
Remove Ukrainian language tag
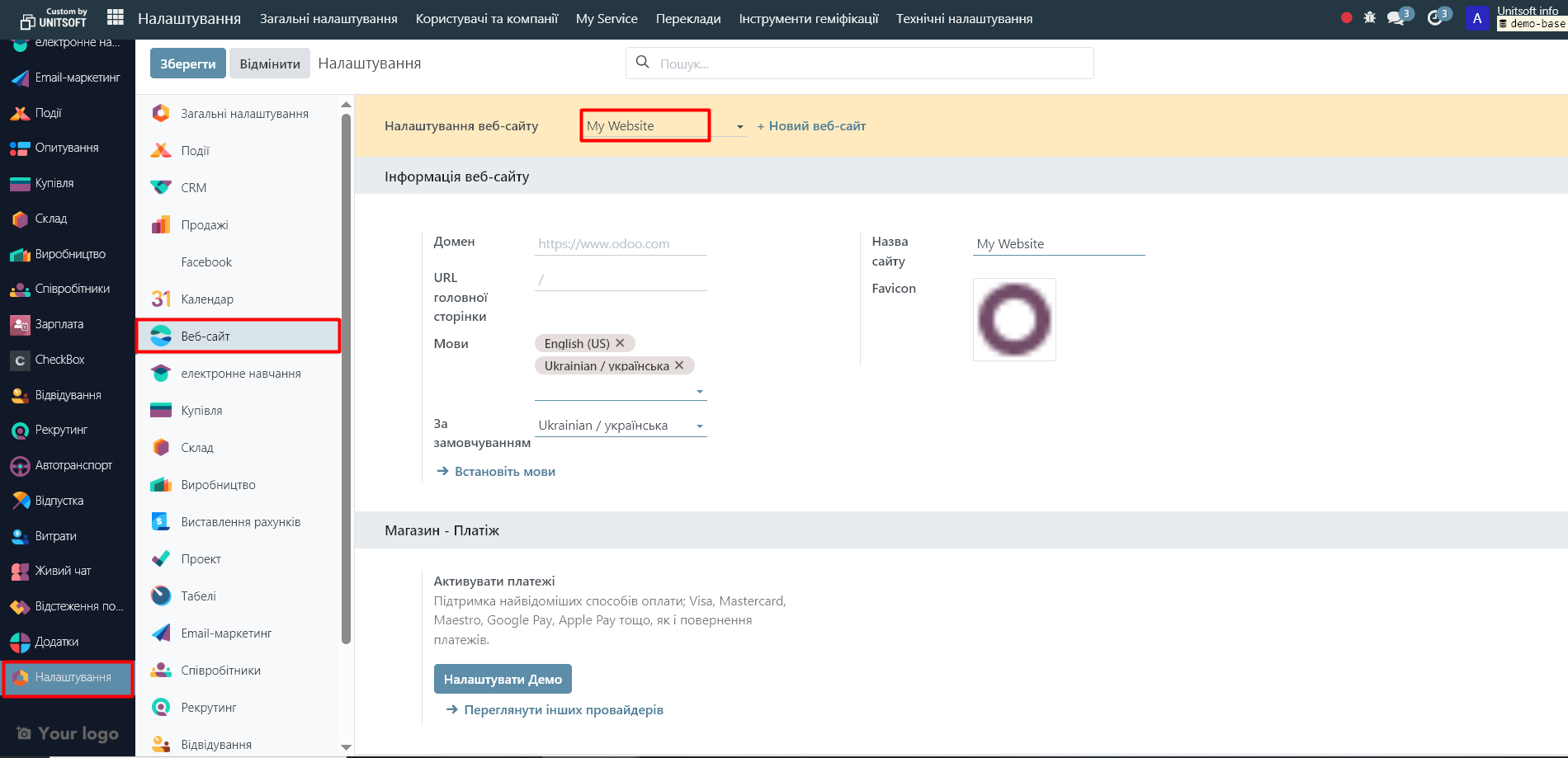tap(679, 365)
